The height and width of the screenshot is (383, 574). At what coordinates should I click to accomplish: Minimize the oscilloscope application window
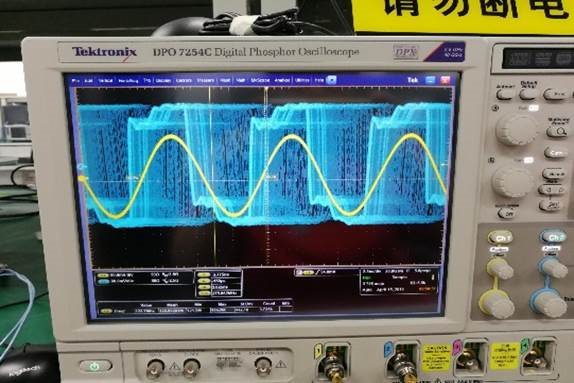pos(430,80)
